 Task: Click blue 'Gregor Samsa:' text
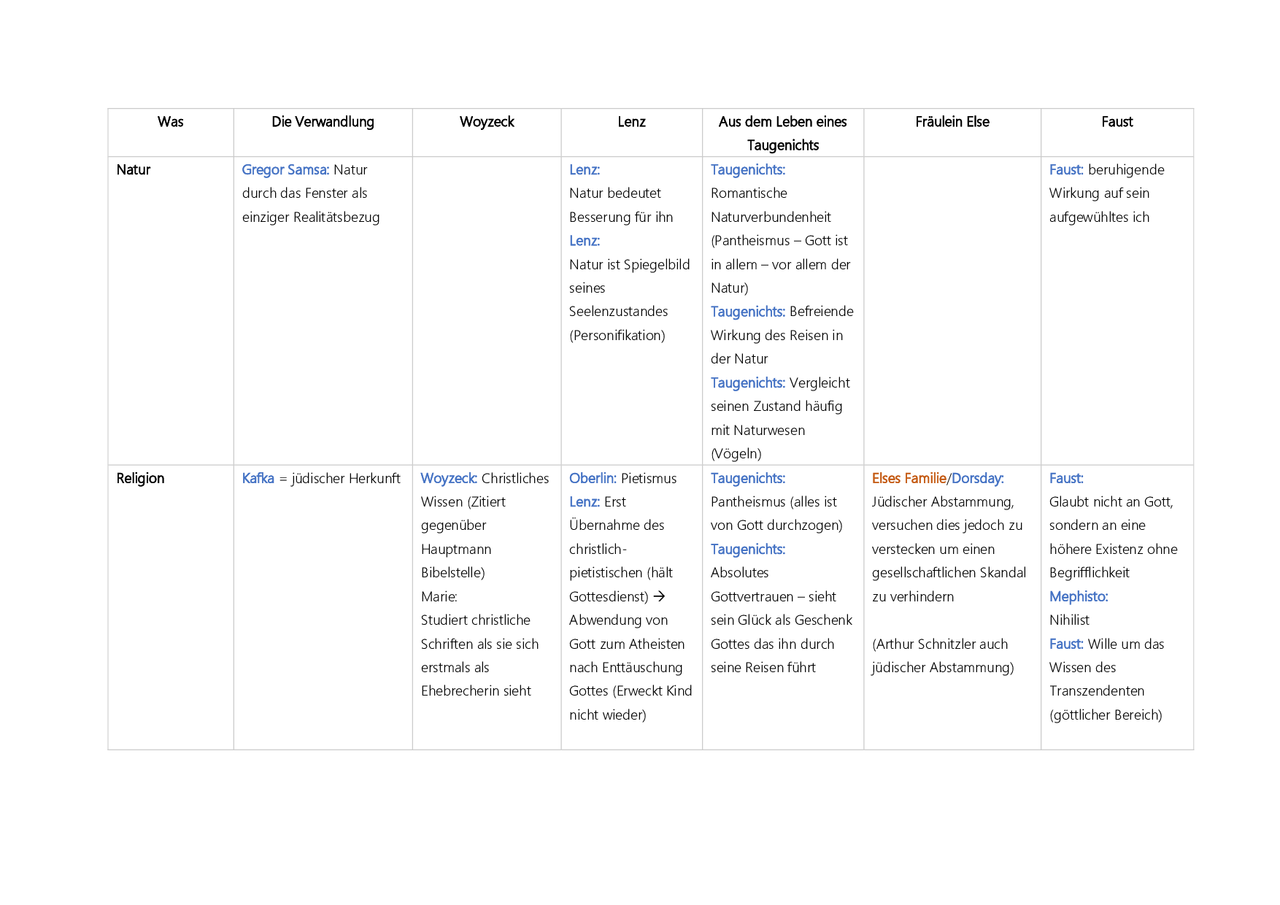coord(286,170)
